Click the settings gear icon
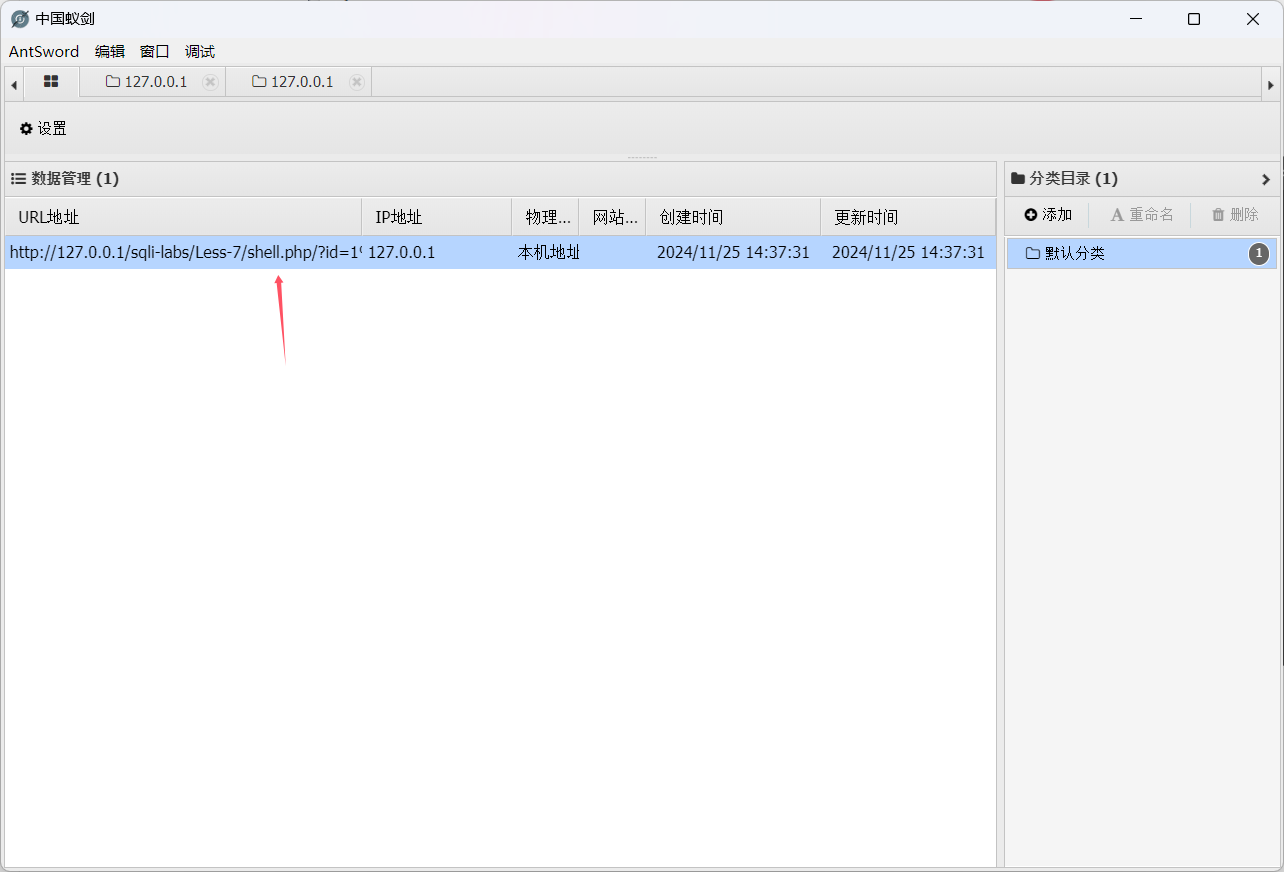This screenshot has height=872, width=1284. pos(26,129)
